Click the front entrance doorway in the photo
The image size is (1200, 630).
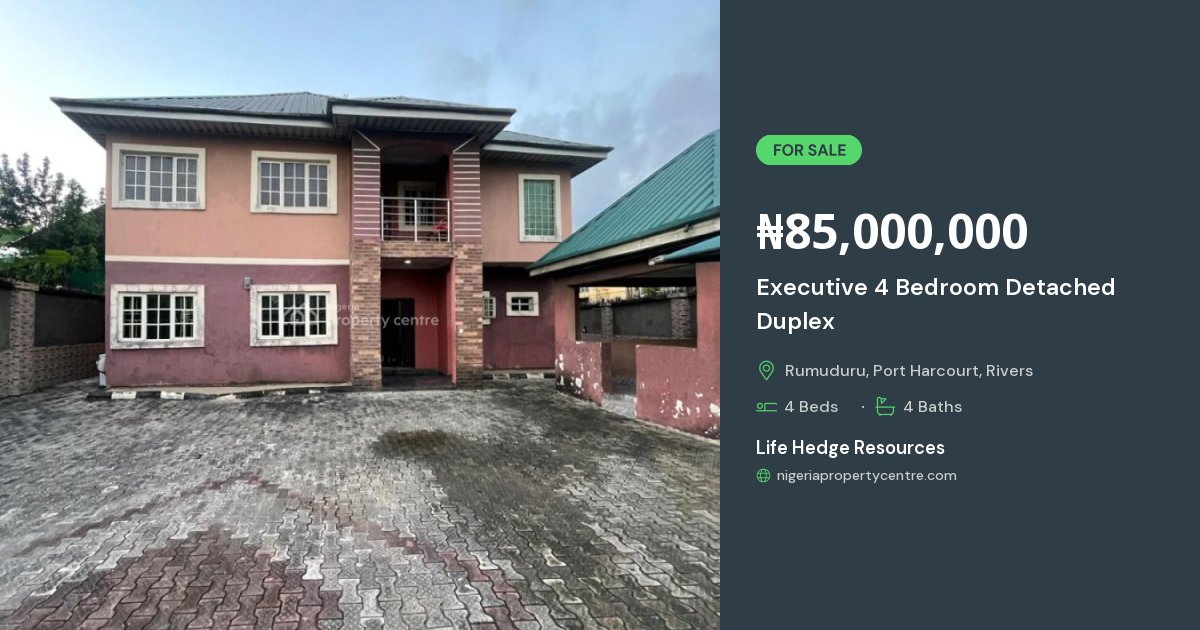point(398,332)
